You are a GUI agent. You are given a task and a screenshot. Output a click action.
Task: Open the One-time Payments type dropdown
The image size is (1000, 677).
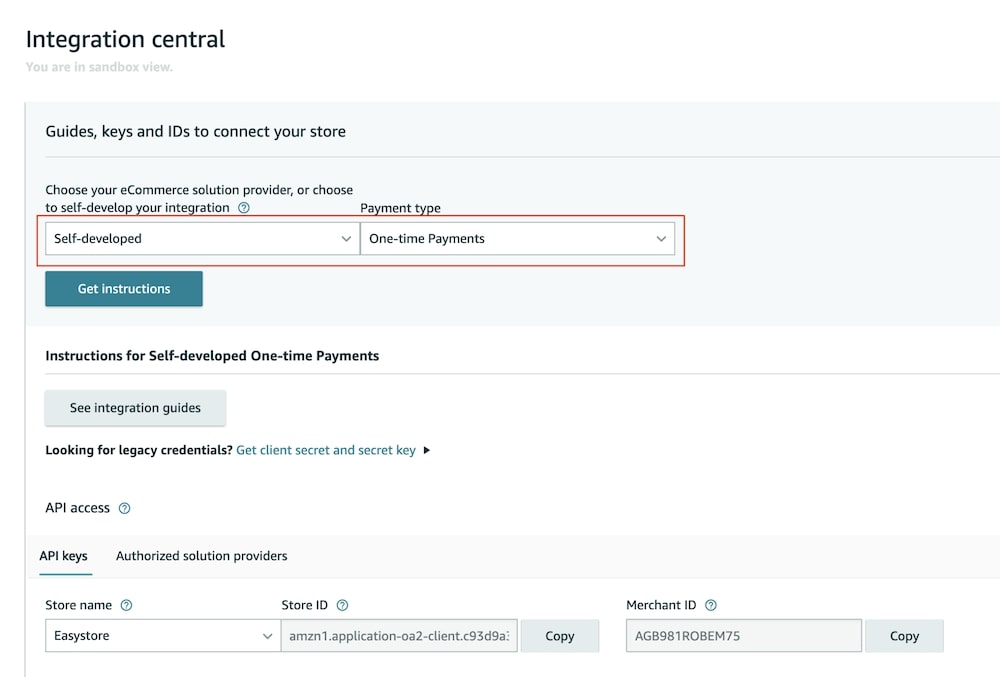pyautogui.click(x=517, y=239)
